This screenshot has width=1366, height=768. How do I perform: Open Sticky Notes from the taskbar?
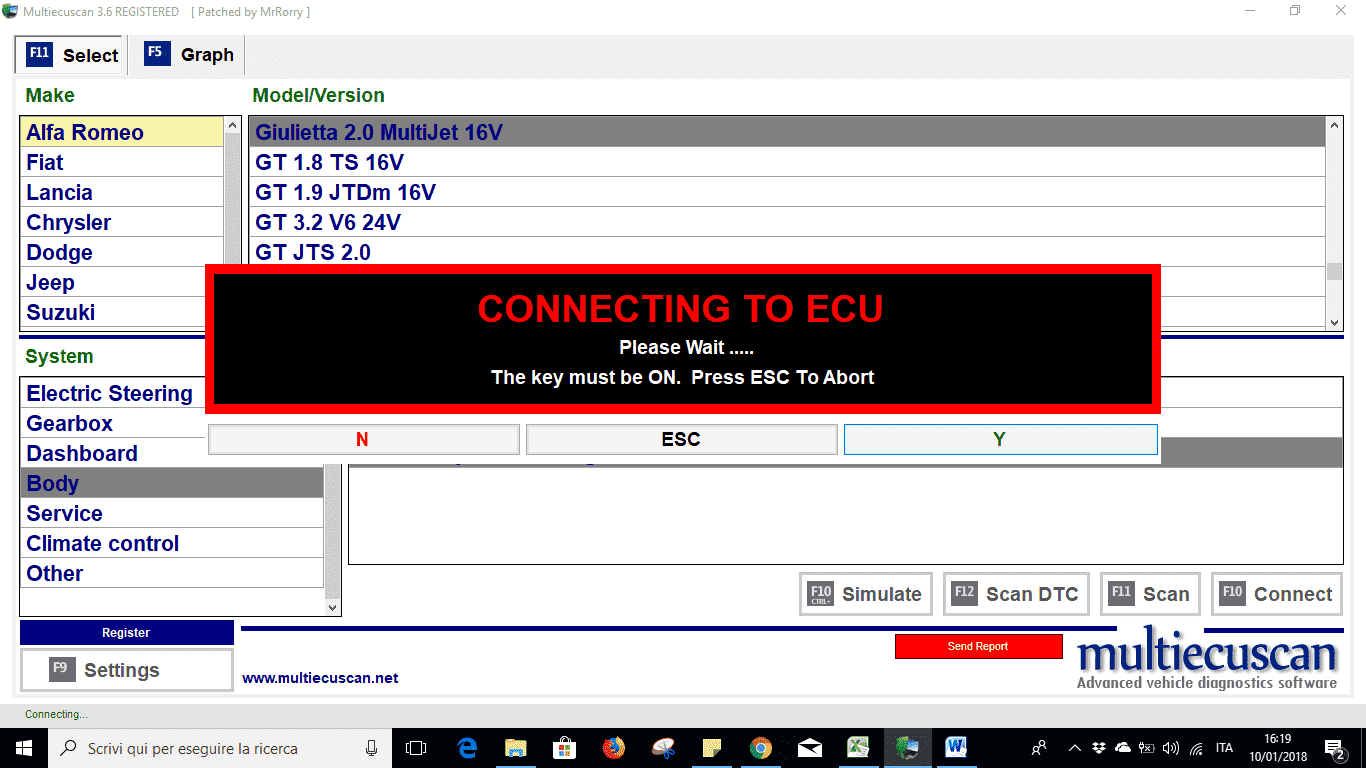[x=712, y=747]
